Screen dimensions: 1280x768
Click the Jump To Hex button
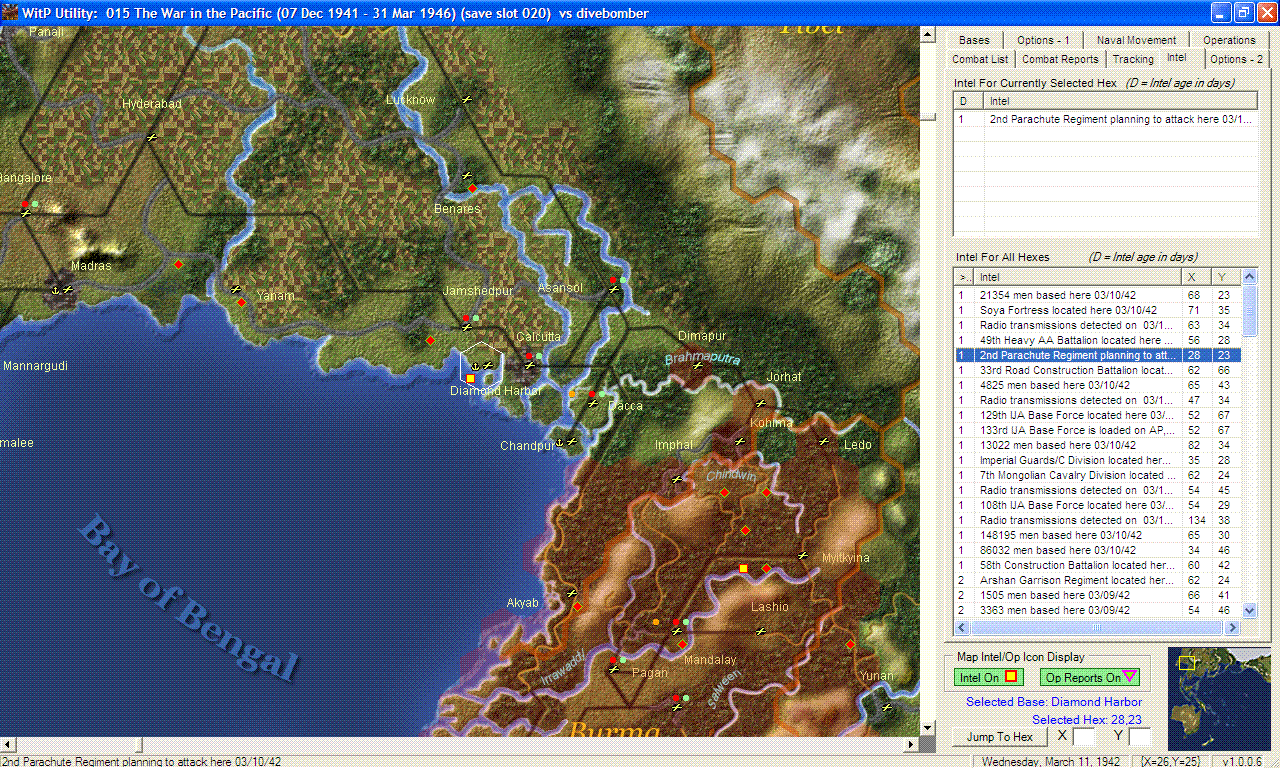[1000, 737]
